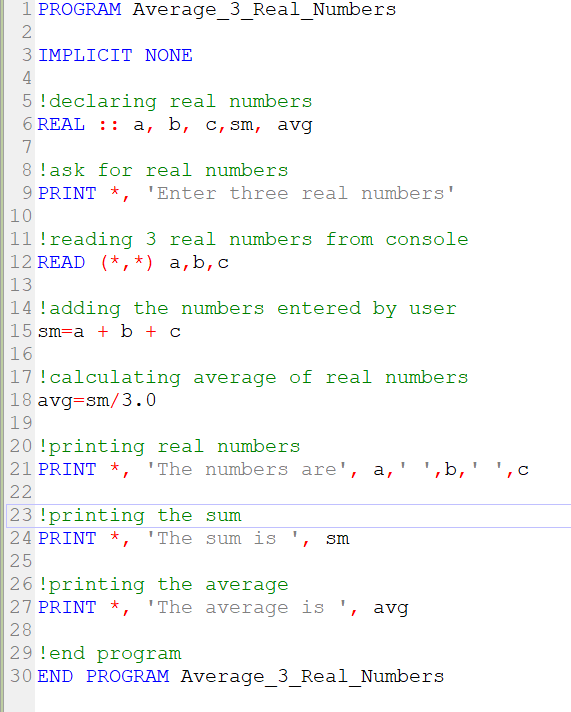This screenshot has width=571, height=712.
Task: Click the READ keyword on line 12
Action: [61, 262]
